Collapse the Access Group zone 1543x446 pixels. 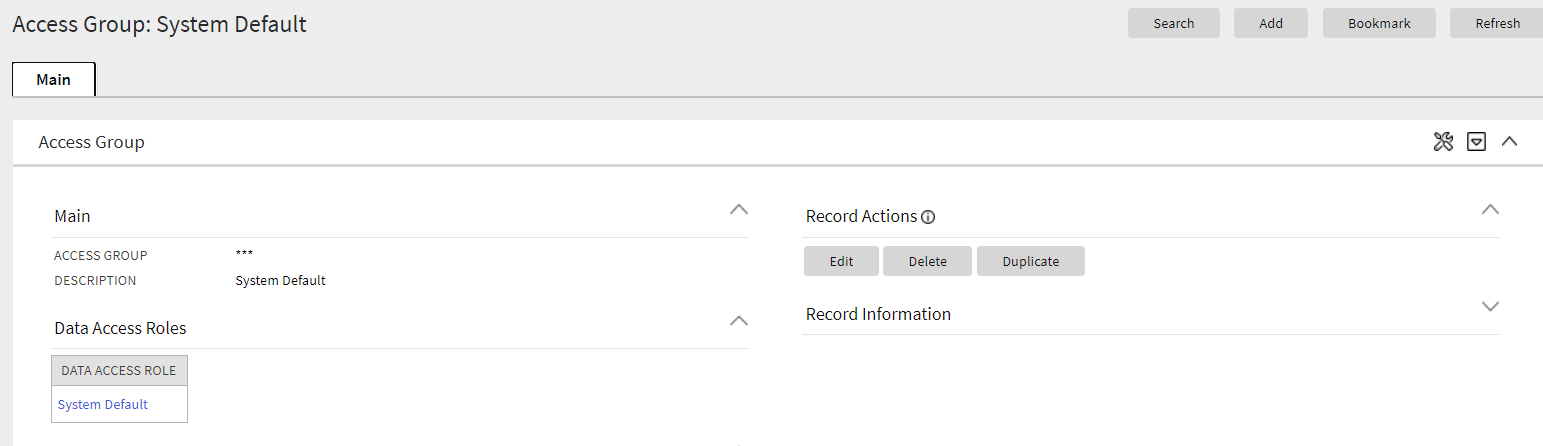[1509, 142]
